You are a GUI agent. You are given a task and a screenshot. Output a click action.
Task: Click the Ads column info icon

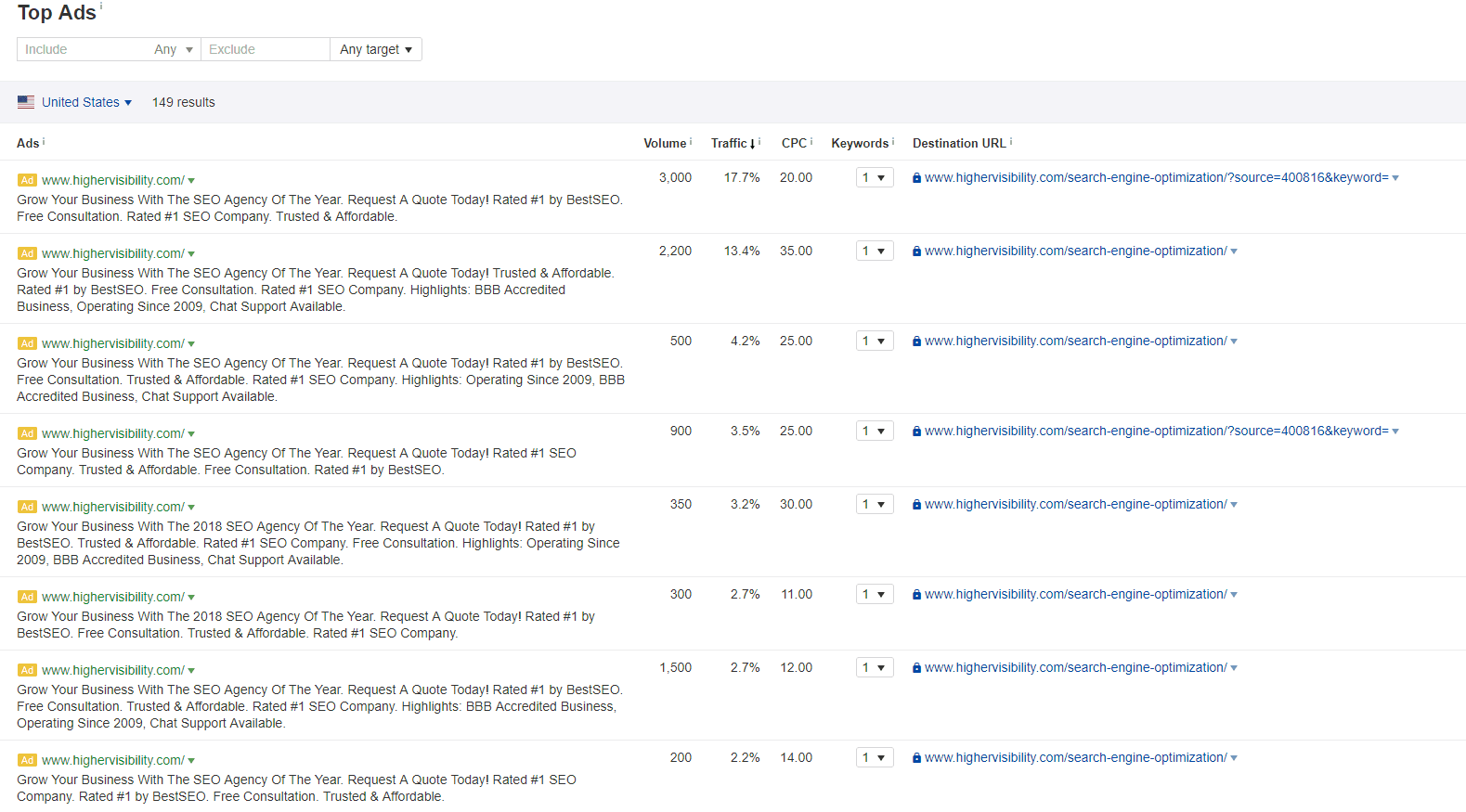pyautogui.click(x=44, y=141)
